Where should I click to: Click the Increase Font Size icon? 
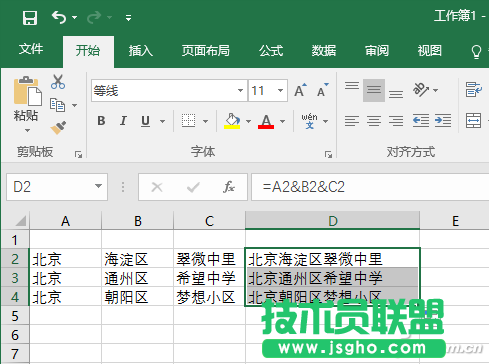tap(300, 90)
